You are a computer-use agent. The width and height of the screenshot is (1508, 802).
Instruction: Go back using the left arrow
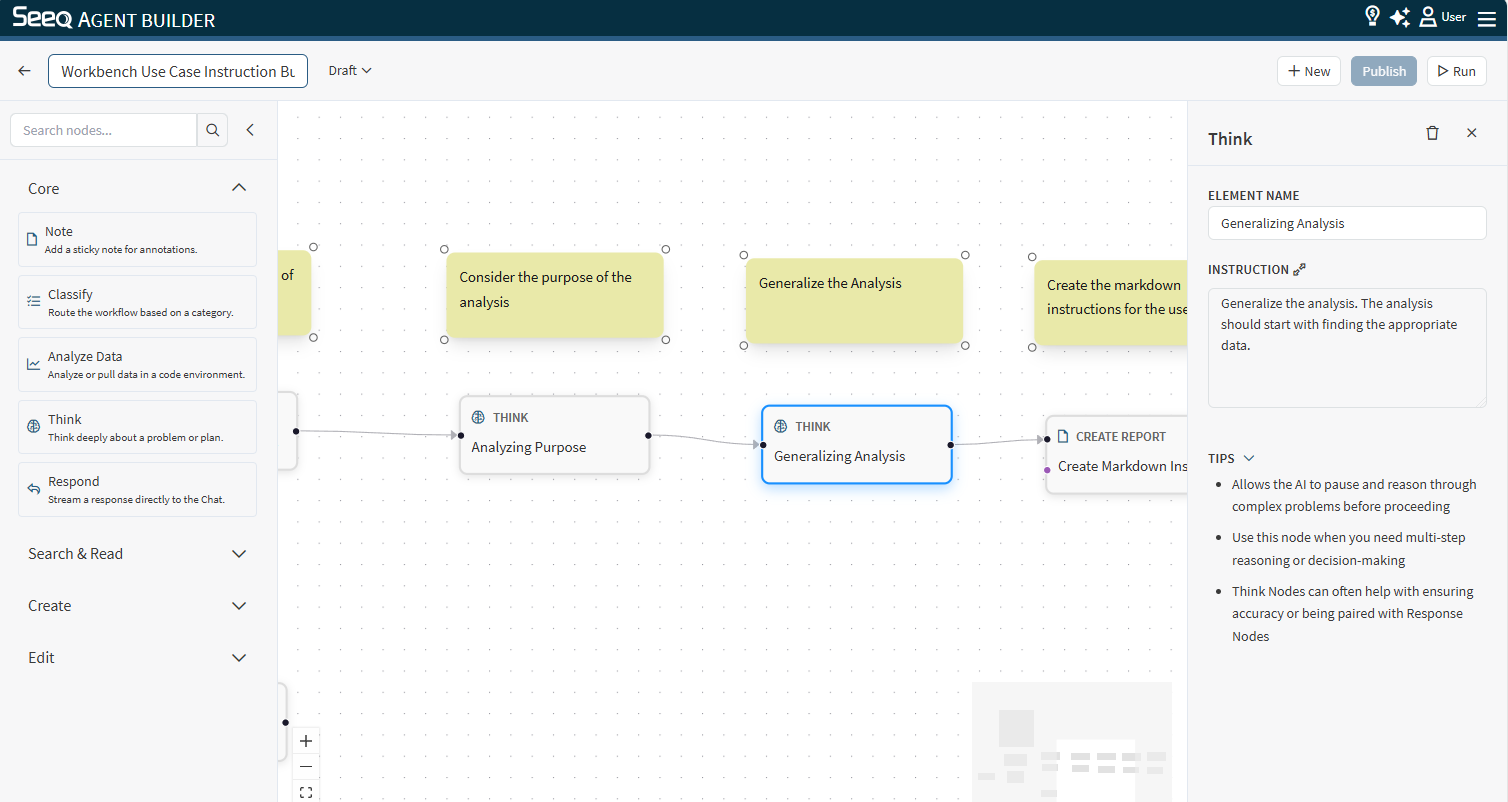[25, 71]
